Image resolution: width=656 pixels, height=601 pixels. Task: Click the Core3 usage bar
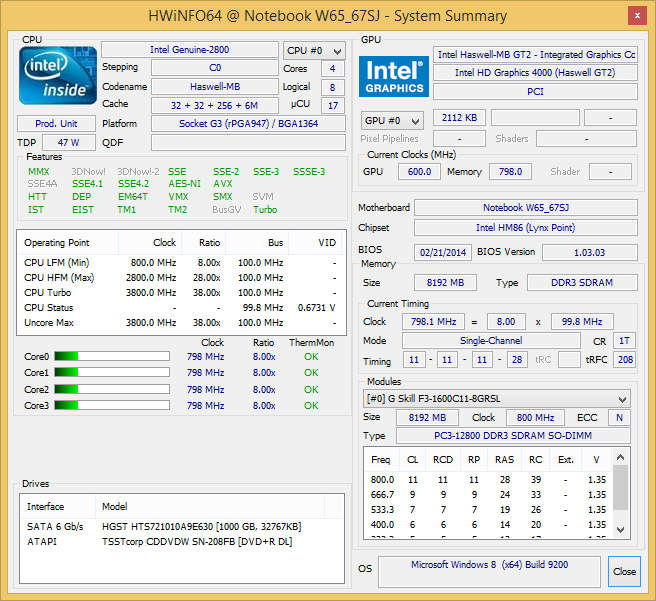(x=112, y=405)
